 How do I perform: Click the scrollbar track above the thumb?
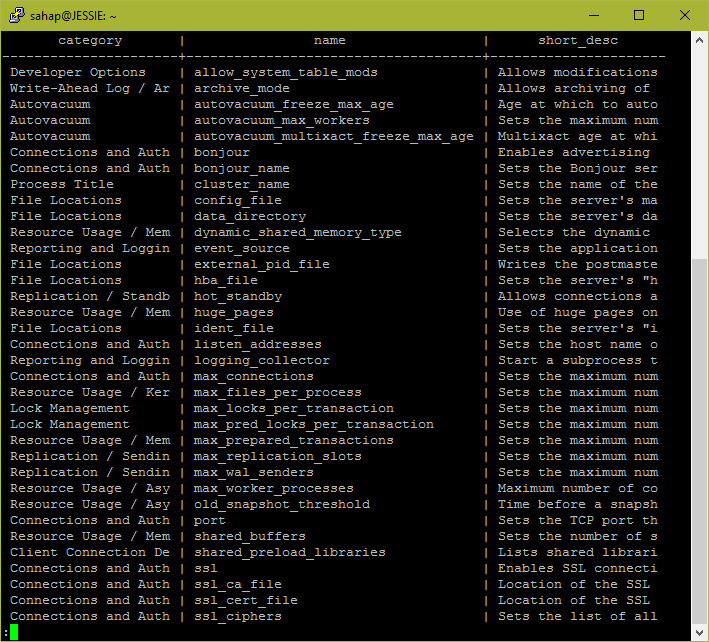tap(700, 153)
